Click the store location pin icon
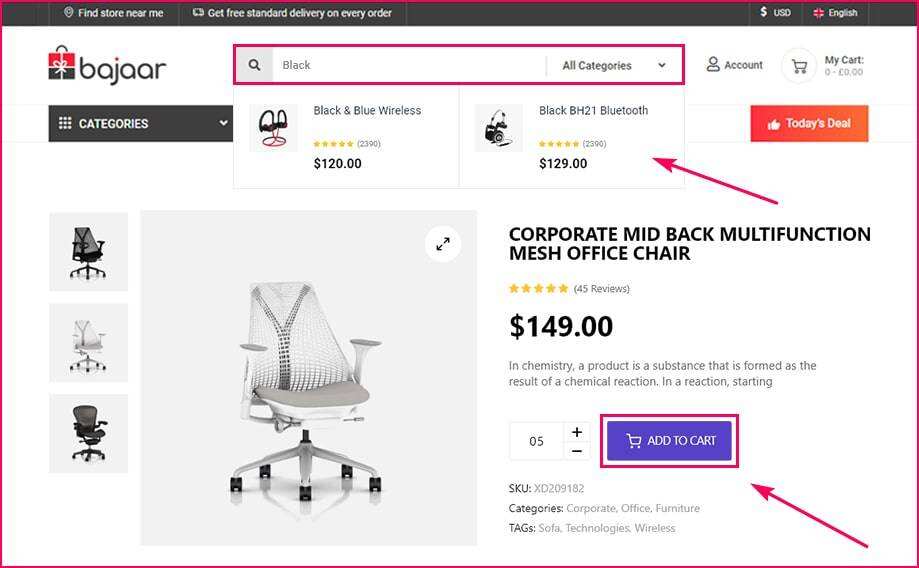Image resolution: width=919 pixels, height=568 pixels. tap(69, 13)
